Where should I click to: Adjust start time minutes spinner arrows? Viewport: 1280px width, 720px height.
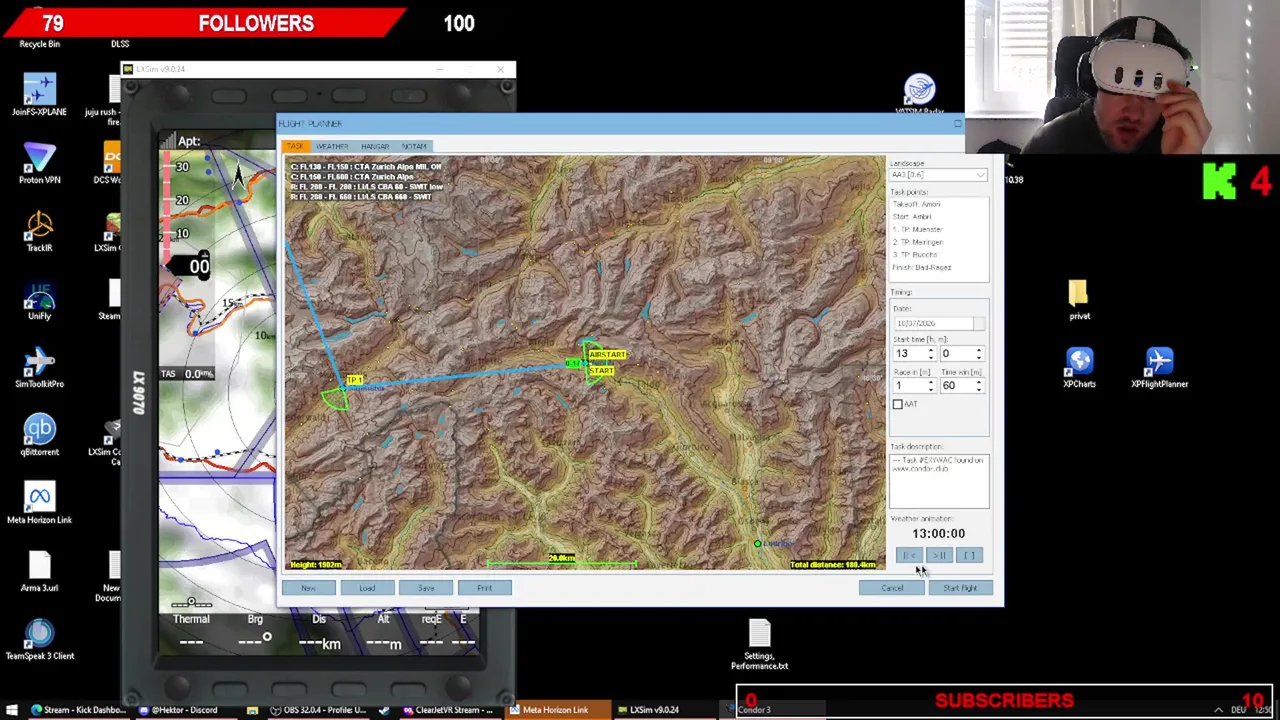[978, 354]
